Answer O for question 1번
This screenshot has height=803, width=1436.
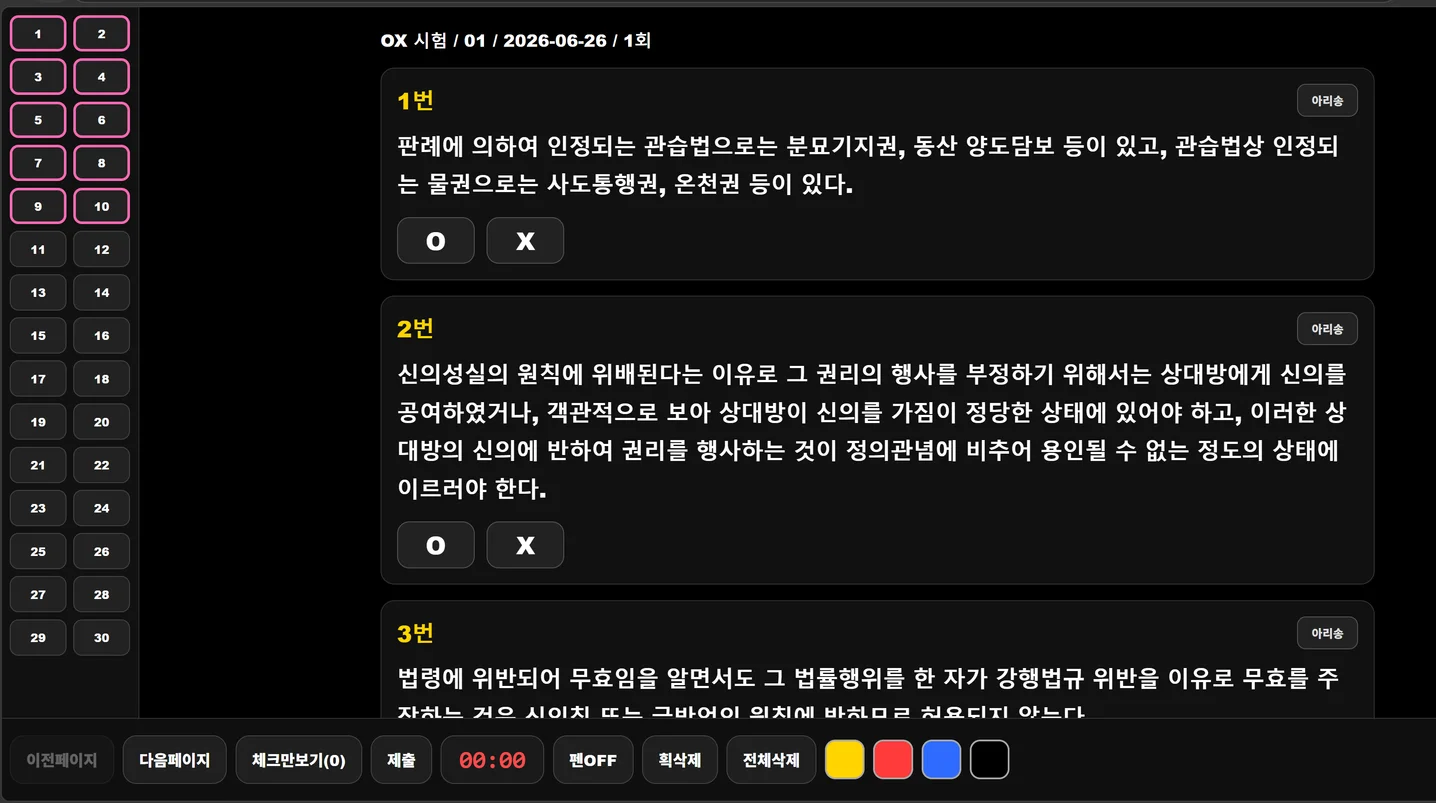point(436,241)
